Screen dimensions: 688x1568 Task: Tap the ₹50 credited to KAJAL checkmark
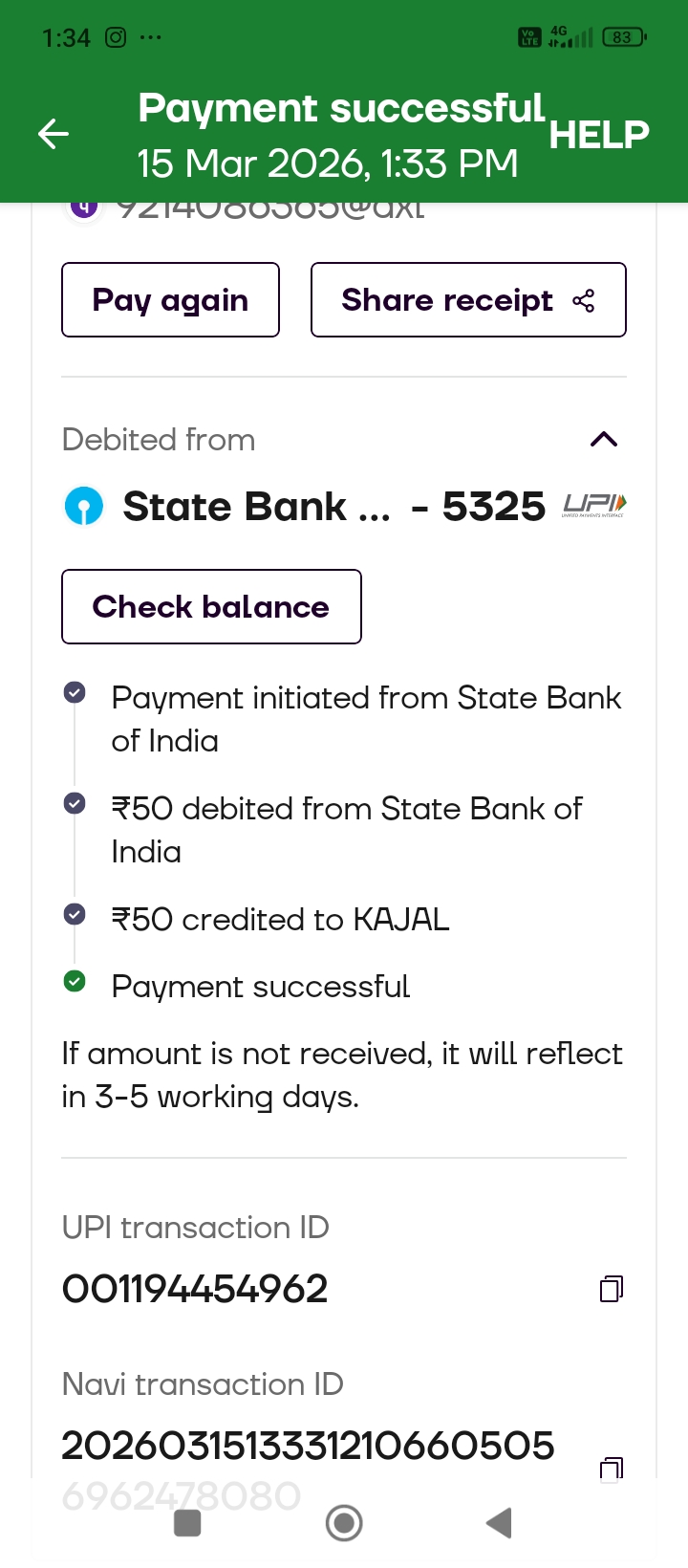tap(75, 915)
